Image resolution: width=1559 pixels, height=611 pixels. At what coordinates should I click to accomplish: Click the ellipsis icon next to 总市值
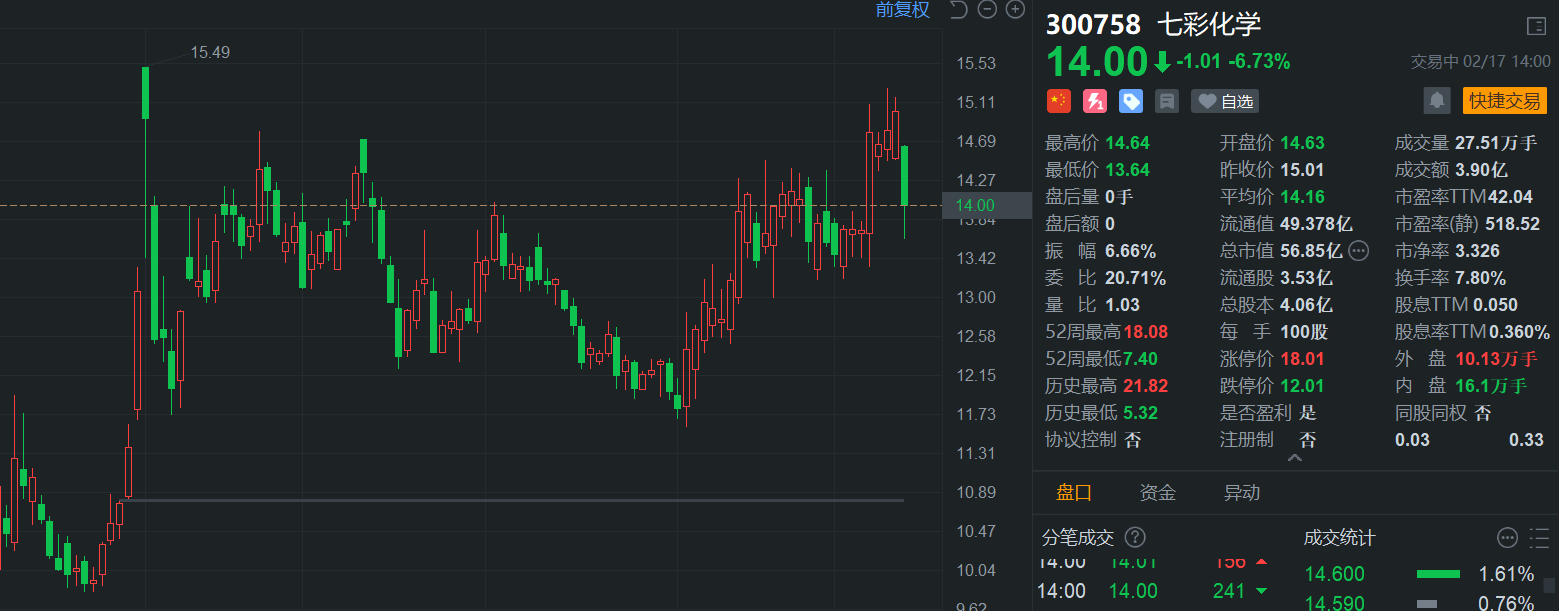pyautogui.click(x=1359, y=250)
